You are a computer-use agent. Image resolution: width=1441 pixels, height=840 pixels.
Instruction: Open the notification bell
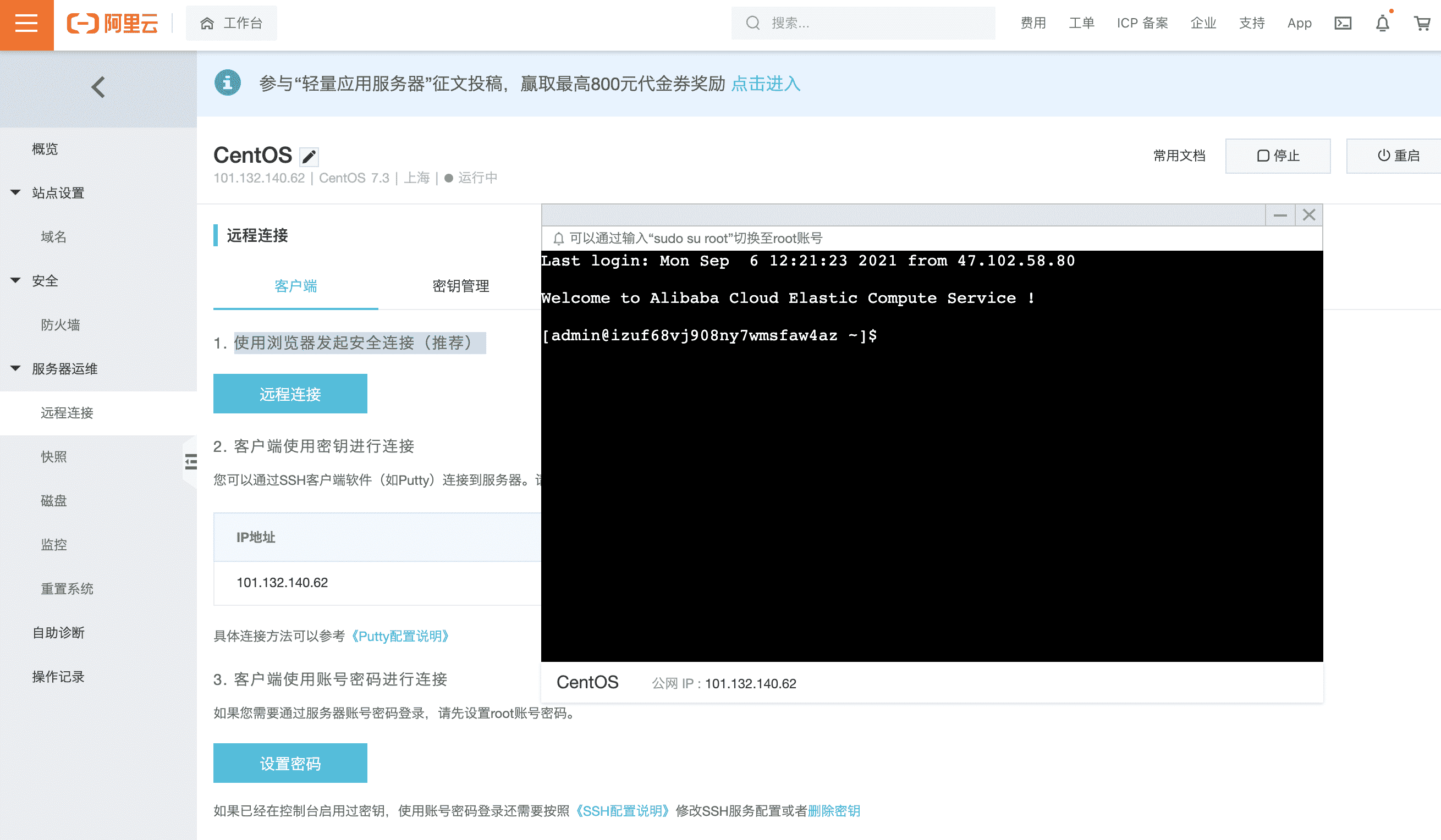pyautogui.click(x=1382, y=24)
